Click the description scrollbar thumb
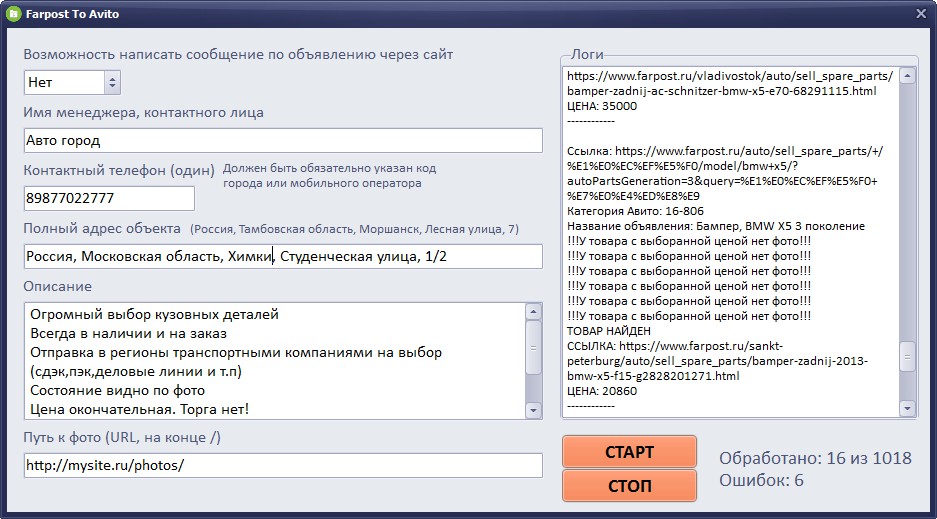The width and height of the screenshot is (937, 519). (x=533, y=348)
